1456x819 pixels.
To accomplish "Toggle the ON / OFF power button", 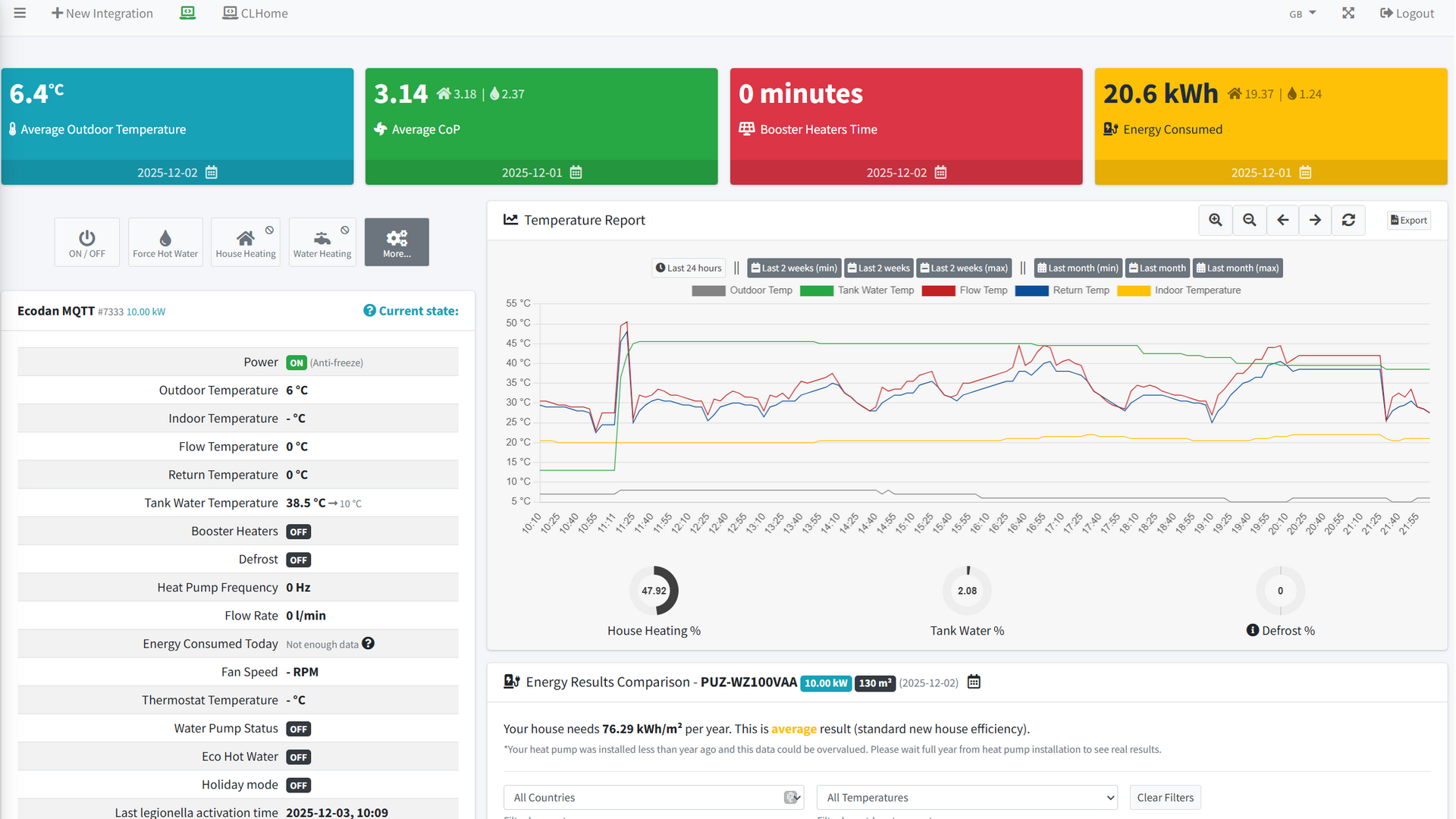I will click(86, 242).
